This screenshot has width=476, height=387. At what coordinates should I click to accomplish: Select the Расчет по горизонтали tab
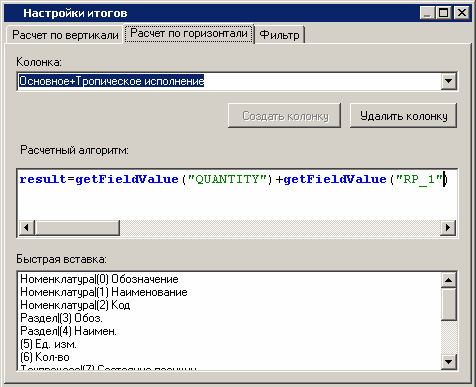coord(189,33)
